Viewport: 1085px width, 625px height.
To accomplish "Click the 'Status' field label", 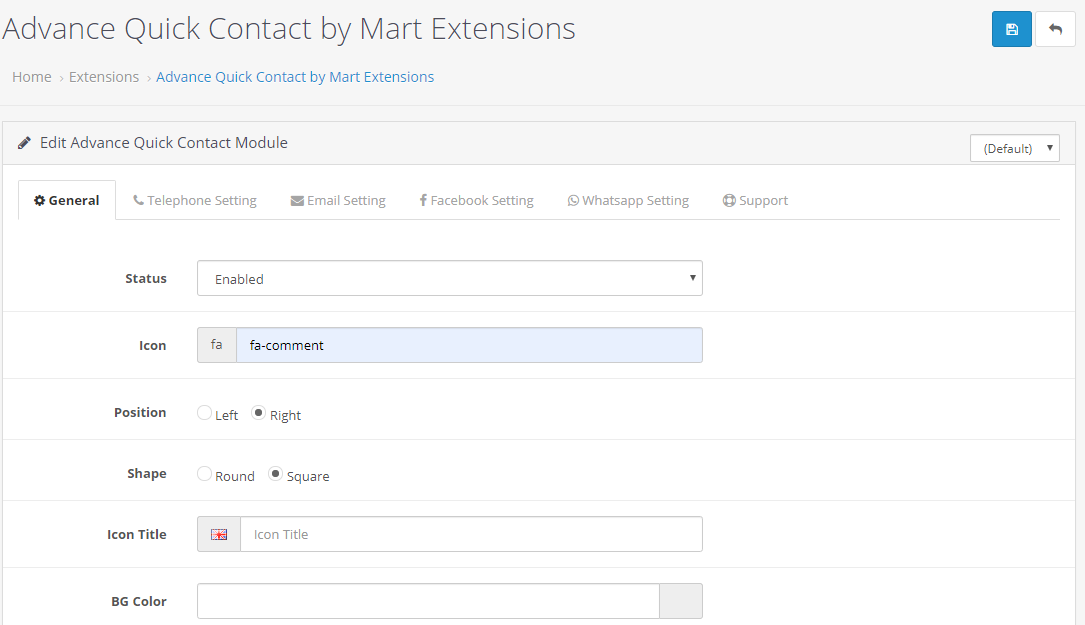I will 146,278.
